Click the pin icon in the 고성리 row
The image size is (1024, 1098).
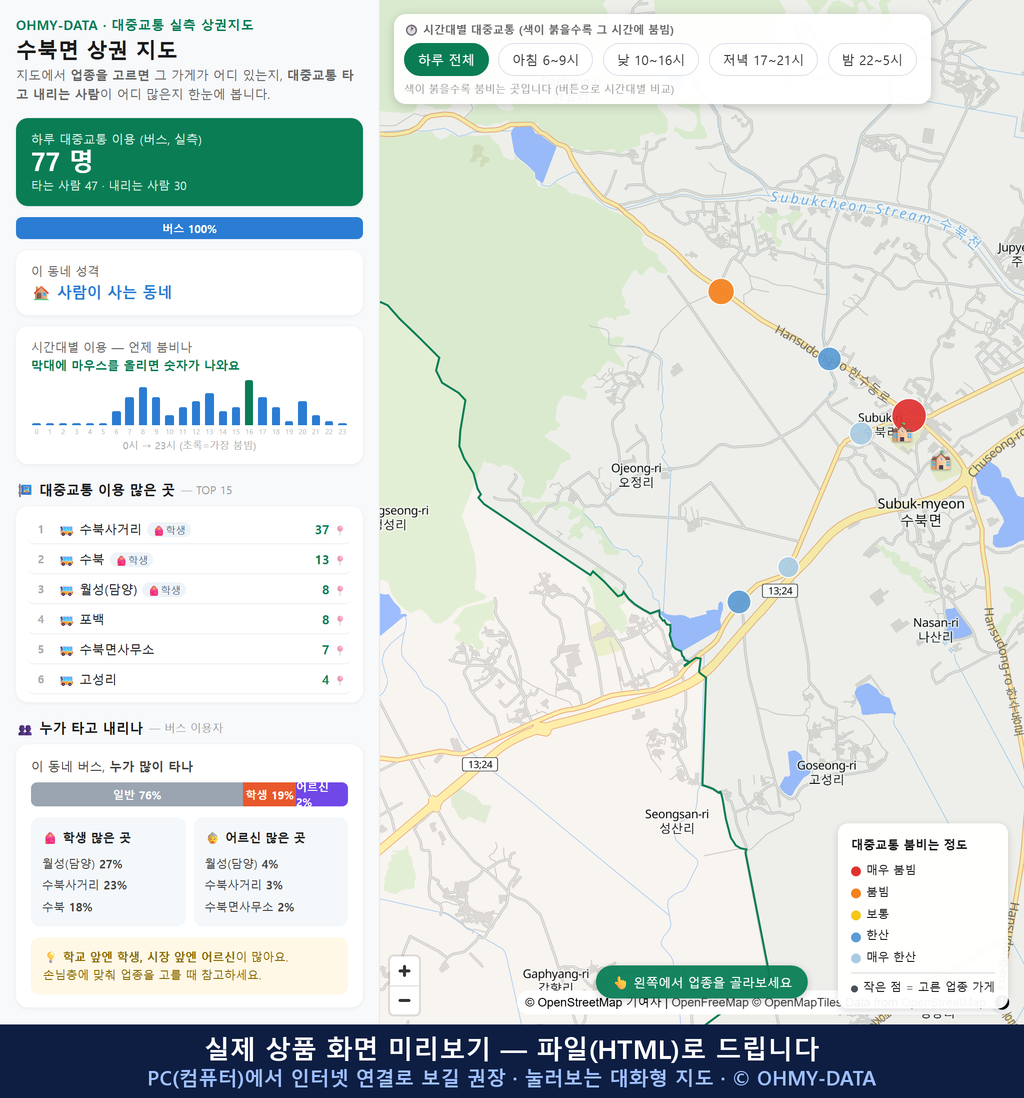[340, 680]
